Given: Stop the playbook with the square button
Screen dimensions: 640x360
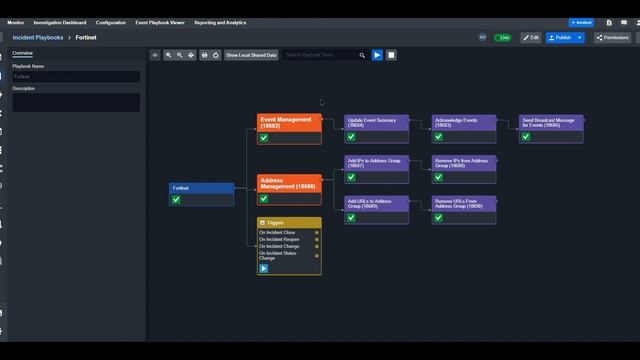Looking at the screenshot, I should 391,55.
